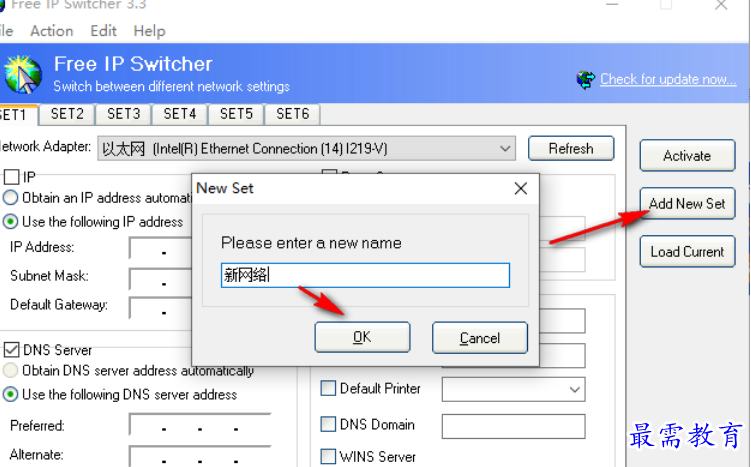751x467 pixels.
Task: Click the Free IP Switcher globe logo
Action: coord(23,74)
